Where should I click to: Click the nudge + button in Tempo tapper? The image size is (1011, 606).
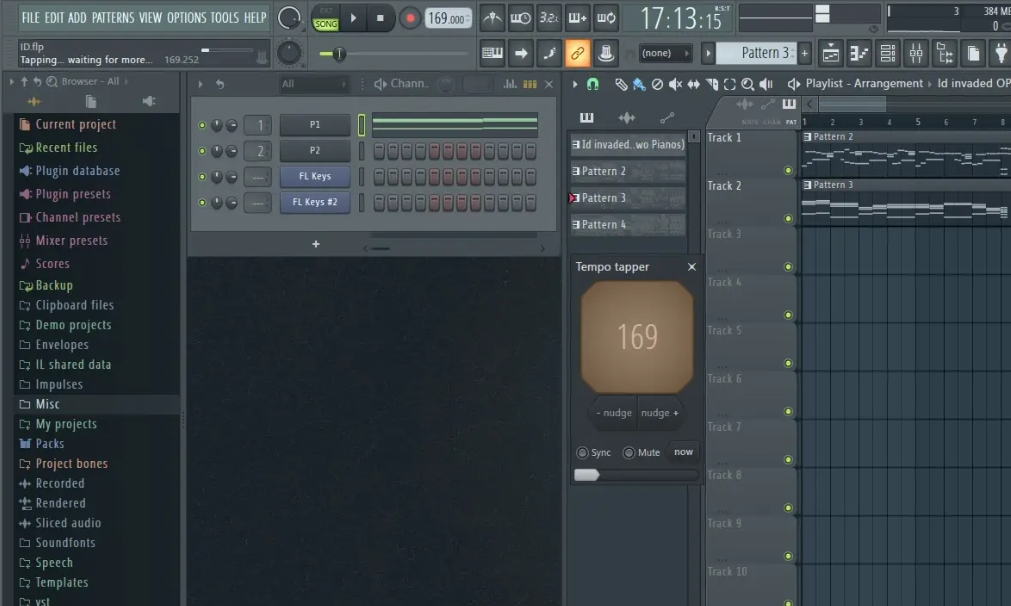pos(659,413)
